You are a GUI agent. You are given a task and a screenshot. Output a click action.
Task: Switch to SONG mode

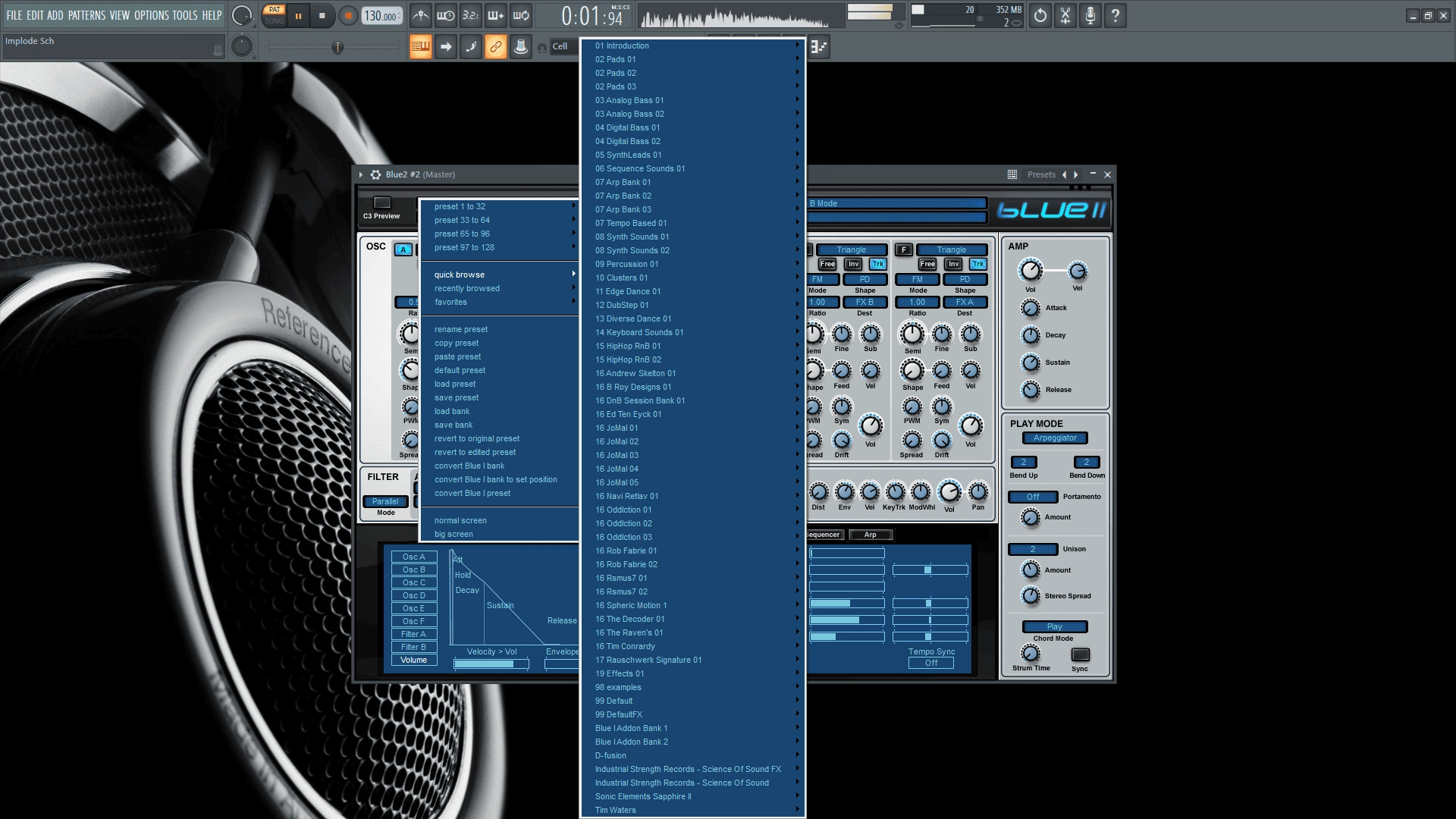pyautogui.click(x=275, y=21)
